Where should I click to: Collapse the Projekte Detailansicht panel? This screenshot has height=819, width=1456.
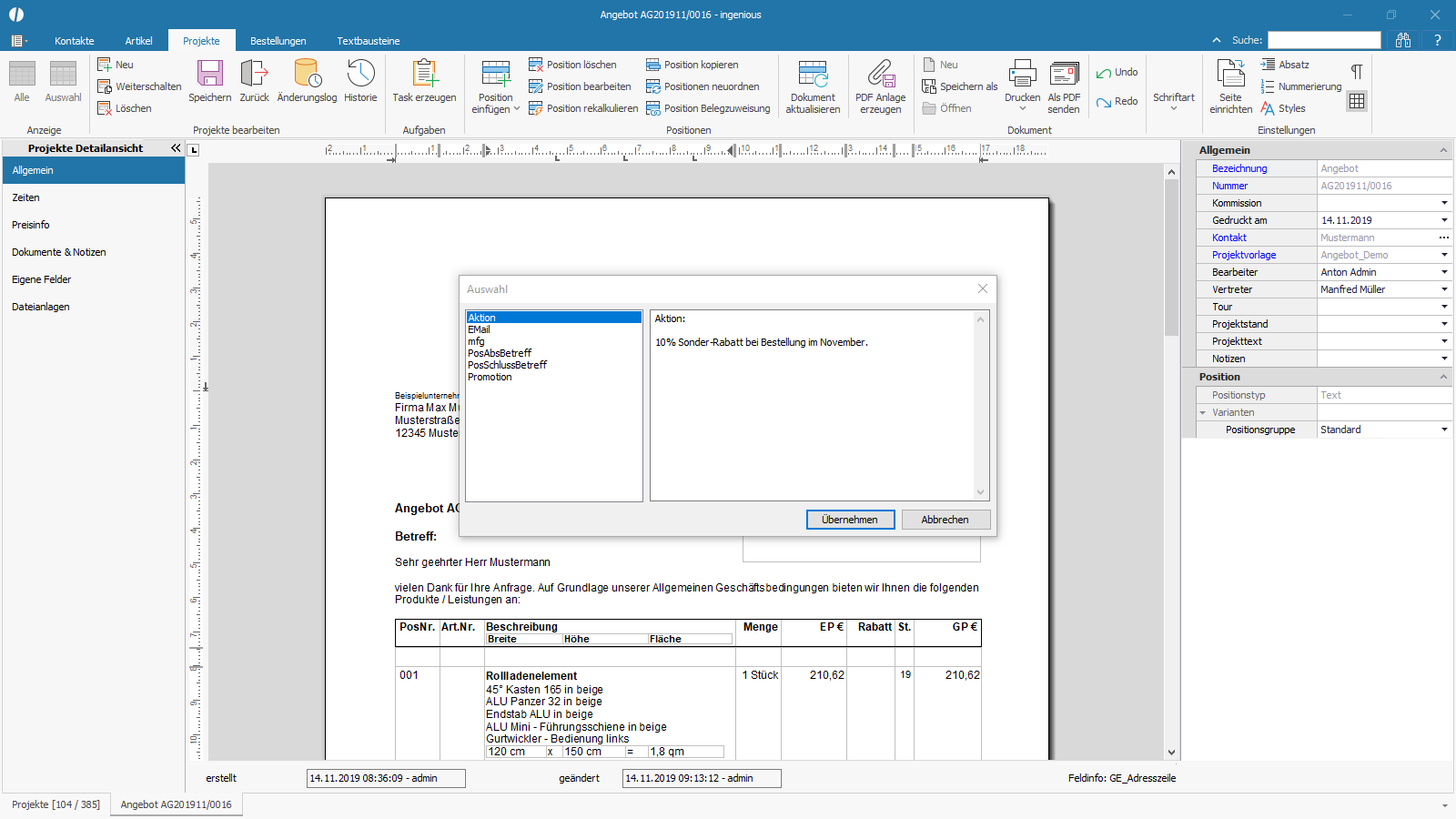[176, 147]
